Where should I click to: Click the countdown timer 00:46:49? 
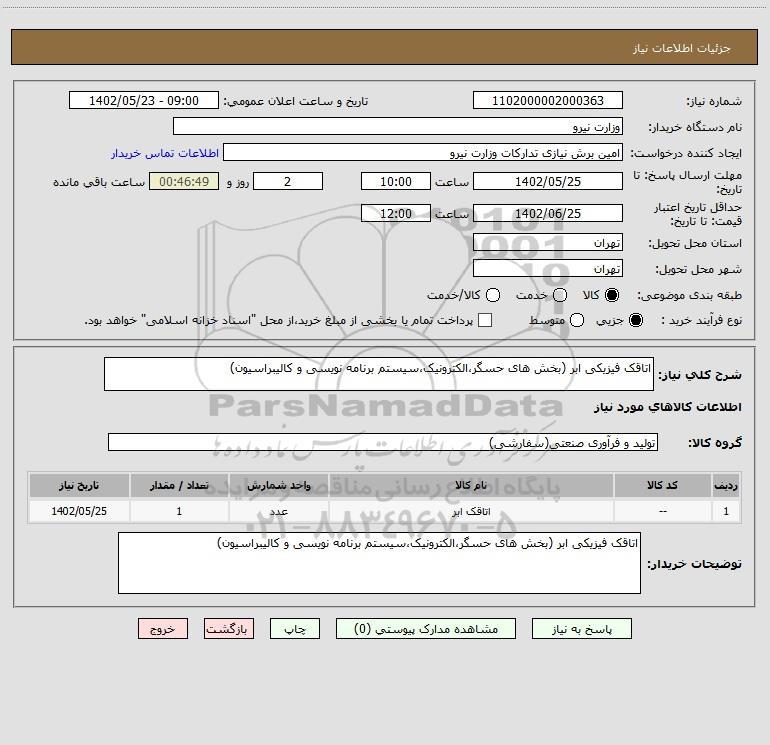(x=184, y=181)
